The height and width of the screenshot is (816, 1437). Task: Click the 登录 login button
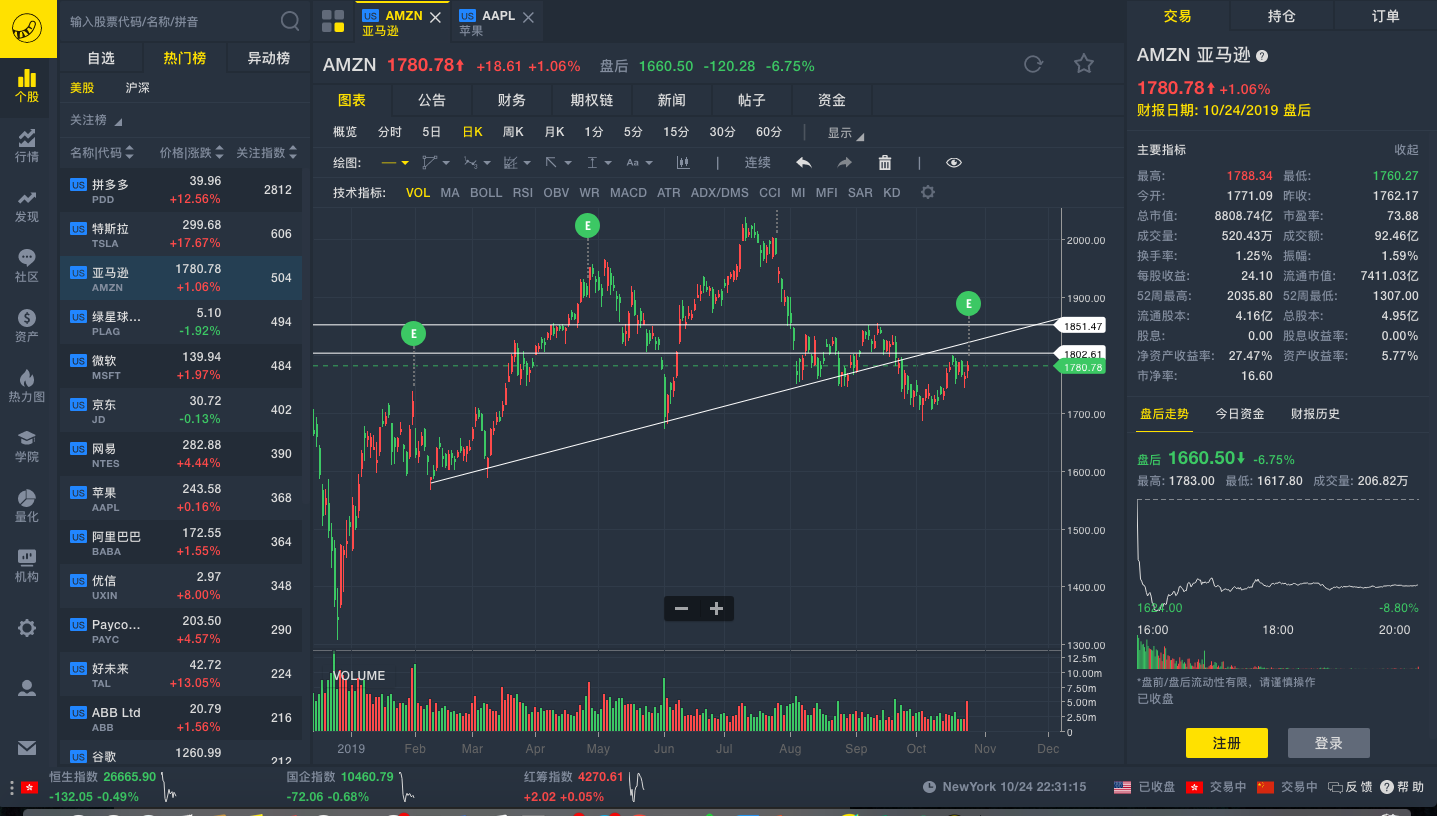click(1328, 743)
